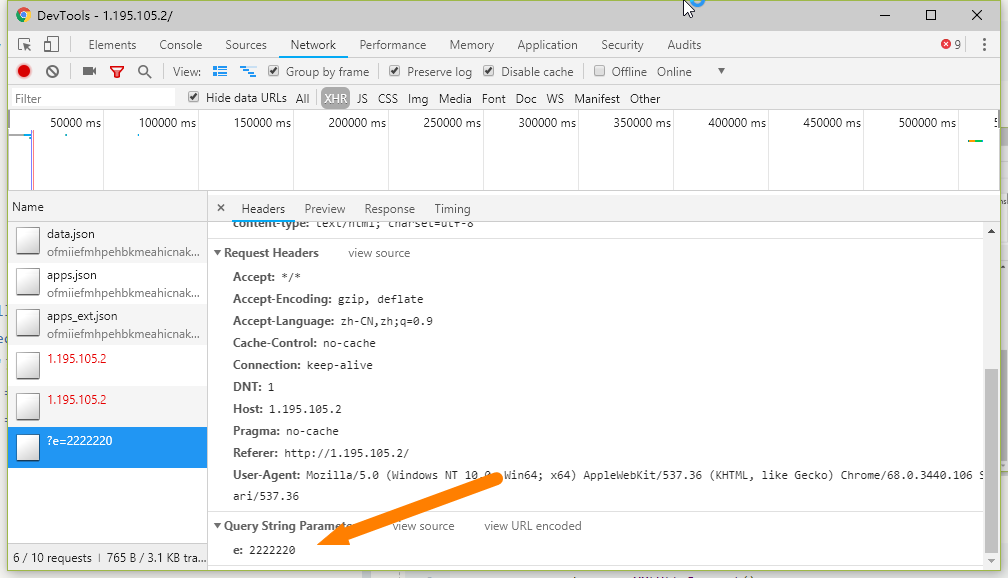This screenshot has height=578, width=1008.
Task: Filter requests by Manifest type
Action: click(x=597, y=98)
